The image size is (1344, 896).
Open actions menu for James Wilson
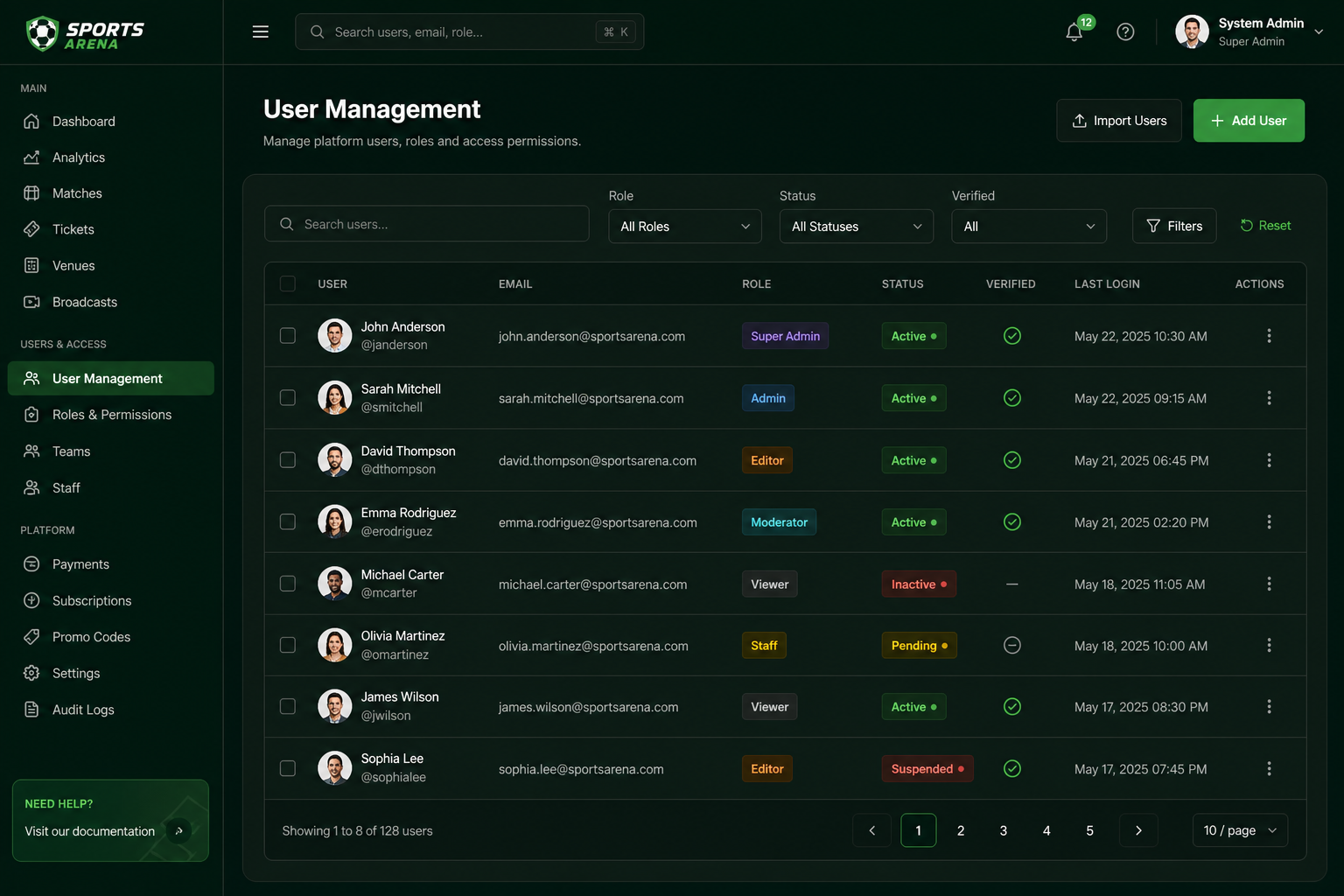coord(1269,706)
